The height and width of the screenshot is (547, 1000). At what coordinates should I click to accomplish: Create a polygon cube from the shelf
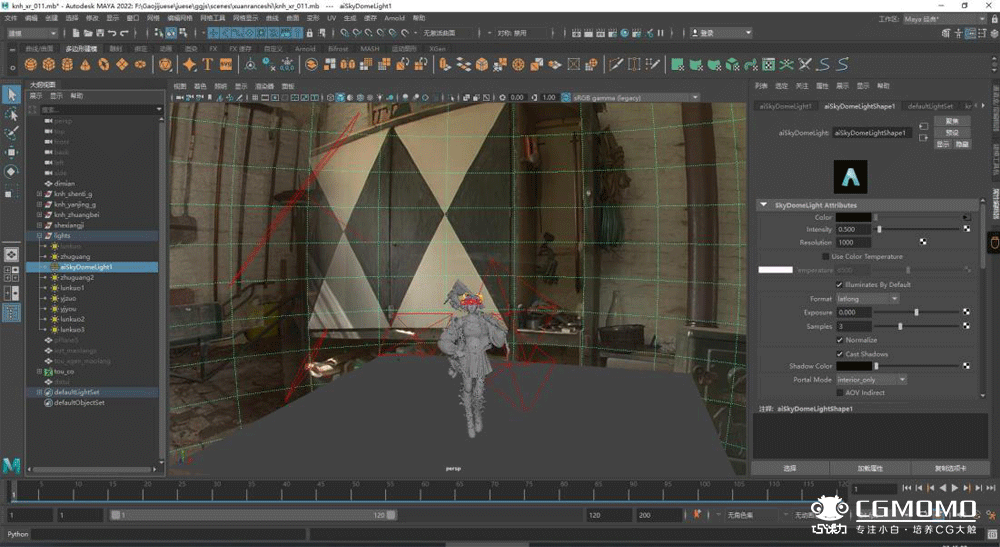coord(48,64)
